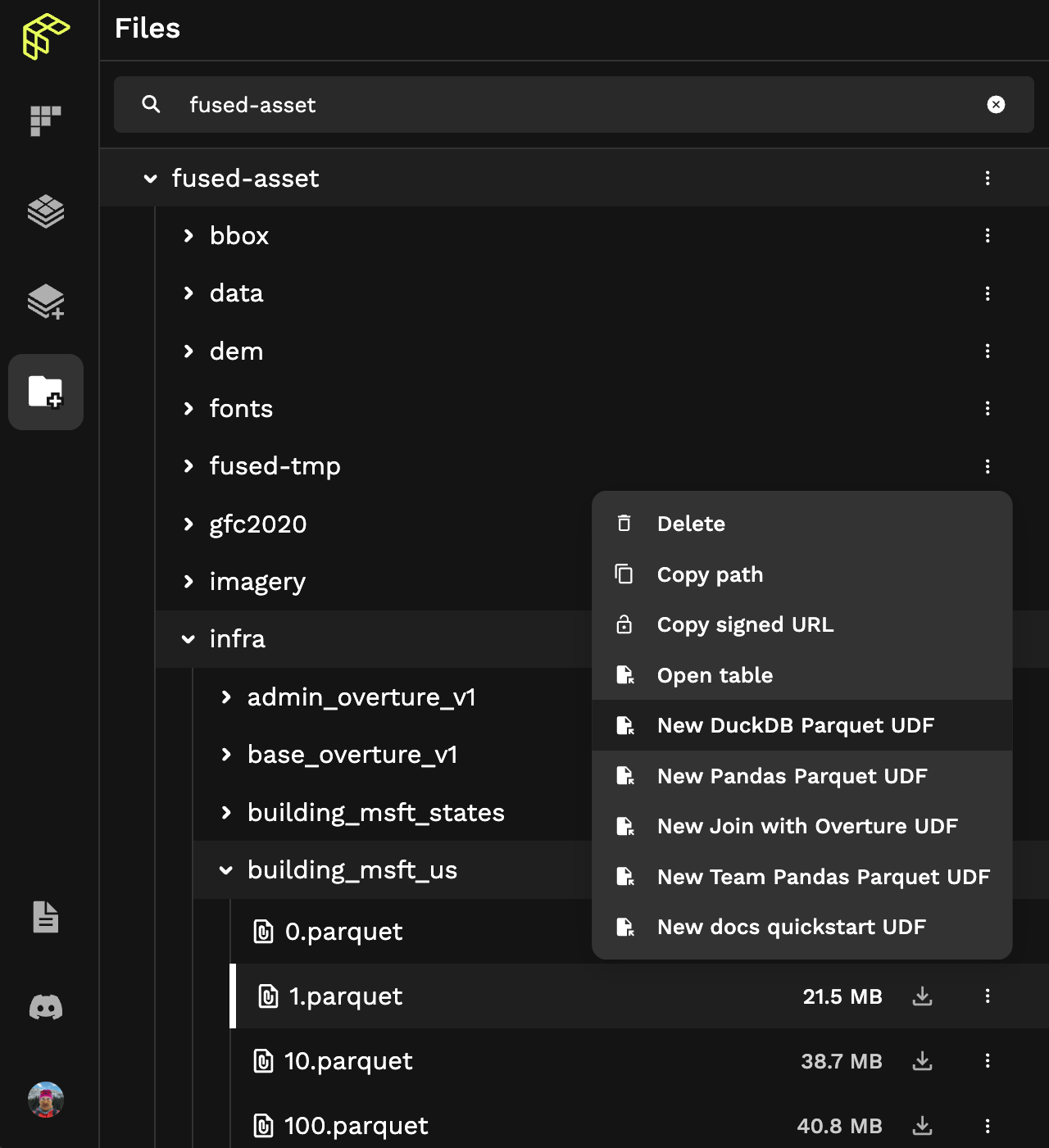Select Open table from context menu
1049x1148 pixels.
pyautogui.click(x=715, y=675)
